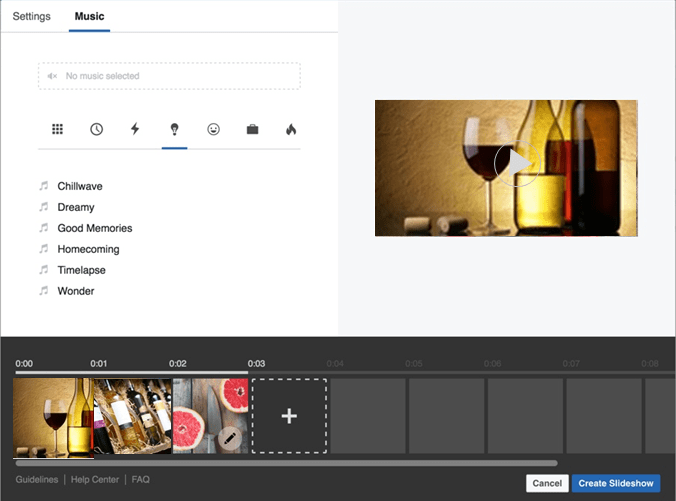Cancel the slideshow creation
The height and width of the screenshot is (501, 676).
(547, 483)
